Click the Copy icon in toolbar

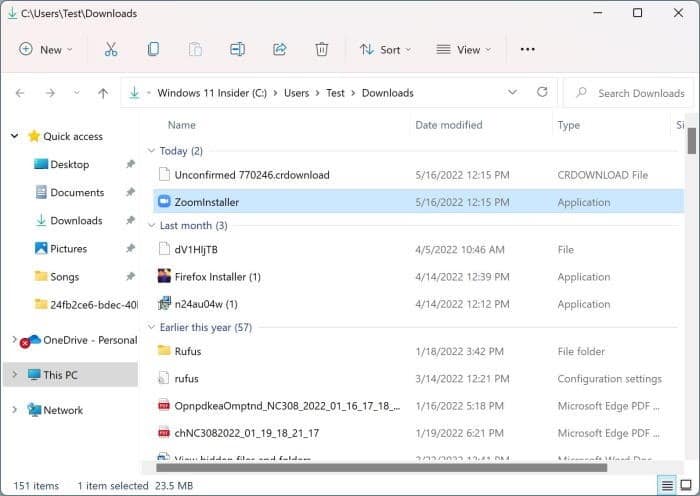(153, 49)
